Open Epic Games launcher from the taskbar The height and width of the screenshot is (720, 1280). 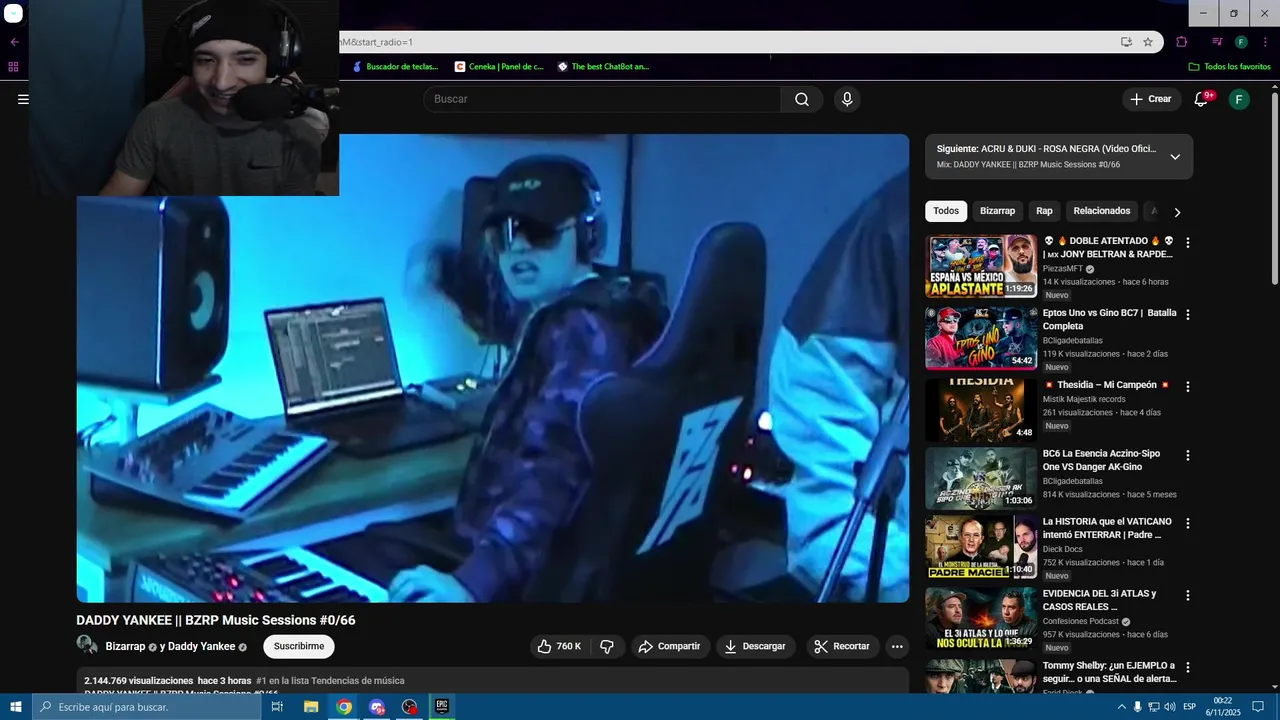pyautogui.click(x=442, y=707)
